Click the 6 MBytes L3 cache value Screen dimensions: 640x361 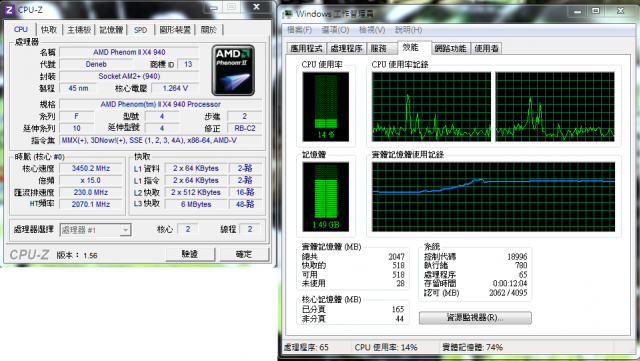coord(196,204)
